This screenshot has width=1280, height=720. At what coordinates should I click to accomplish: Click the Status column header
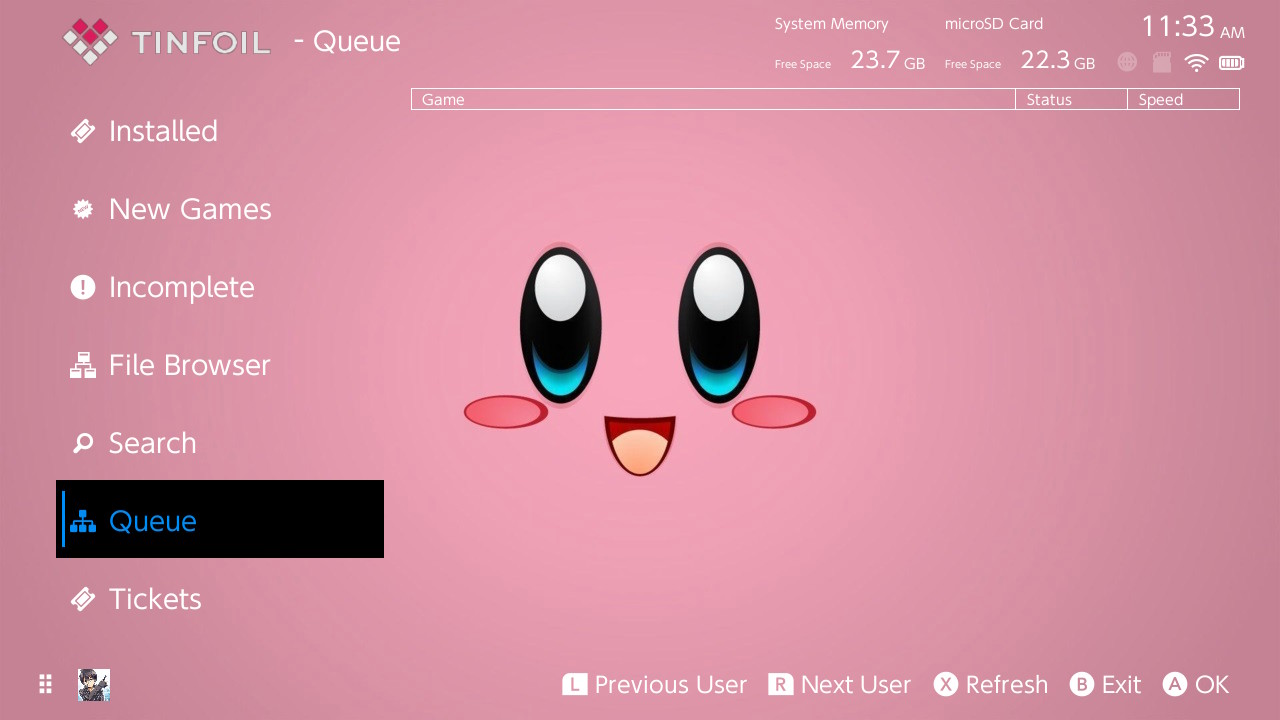point(1071,99)
